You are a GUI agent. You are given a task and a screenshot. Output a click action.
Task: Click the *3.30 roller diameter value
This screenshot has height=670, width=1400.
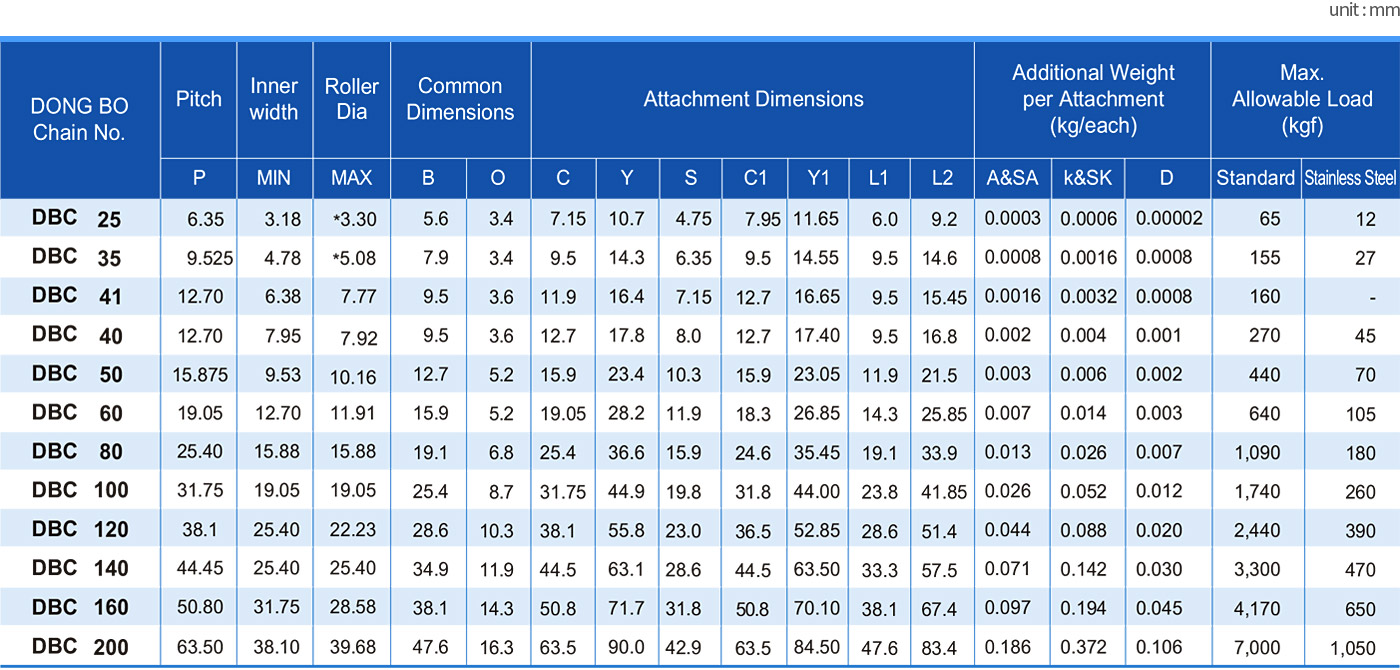[354, 219]
